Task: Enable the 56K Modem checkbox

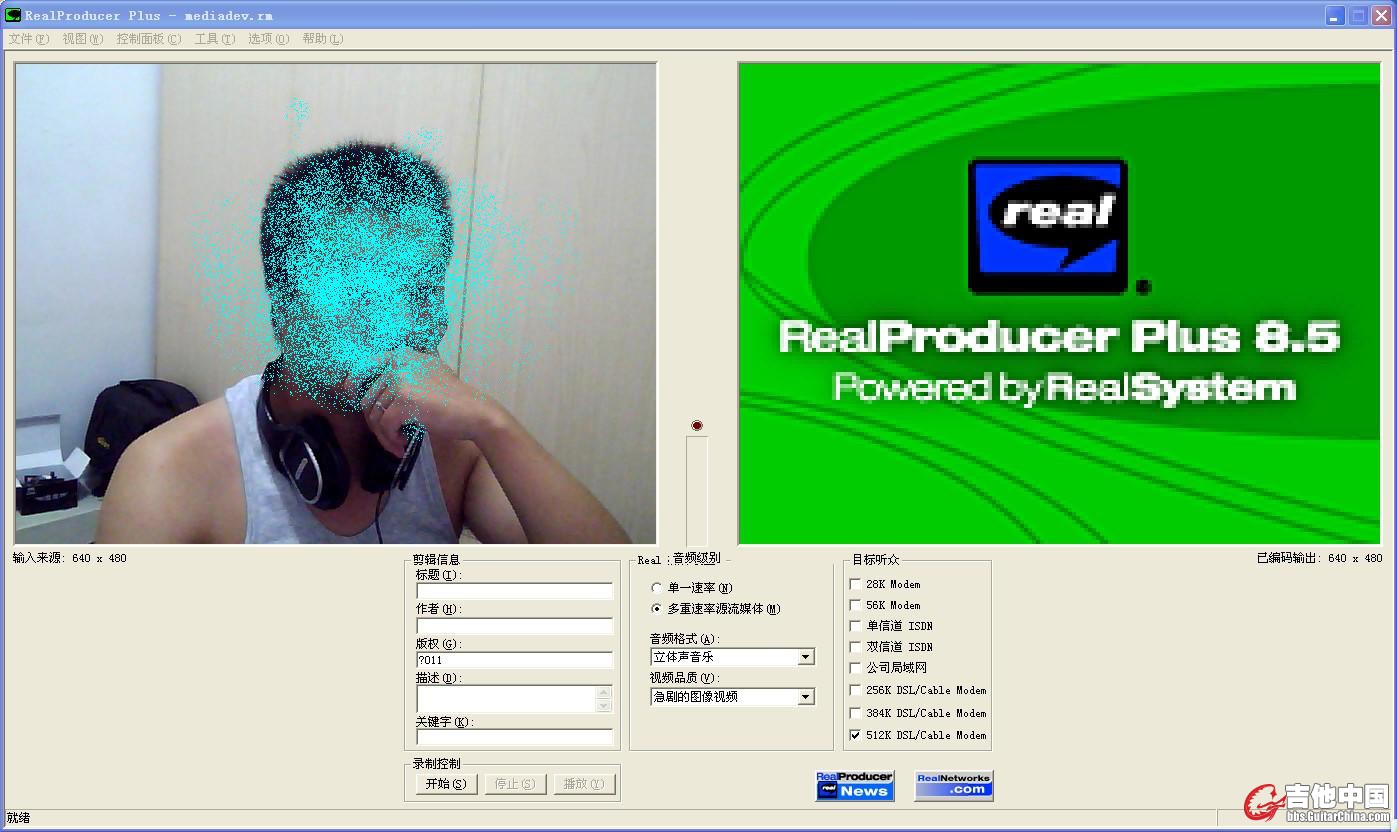Action: pos(855,605)
